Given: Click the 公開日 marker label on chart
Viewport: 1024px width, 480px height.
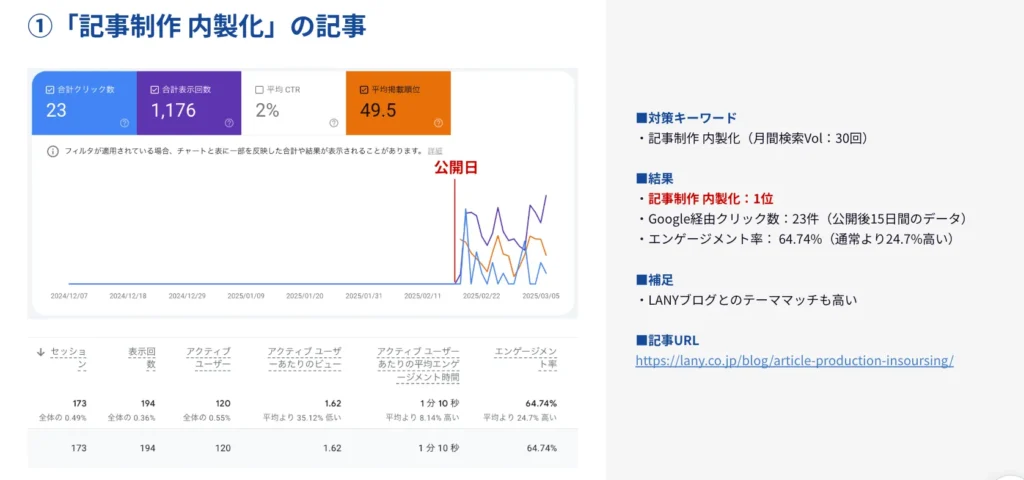Looking at the screenshot, I should point(456,167).
